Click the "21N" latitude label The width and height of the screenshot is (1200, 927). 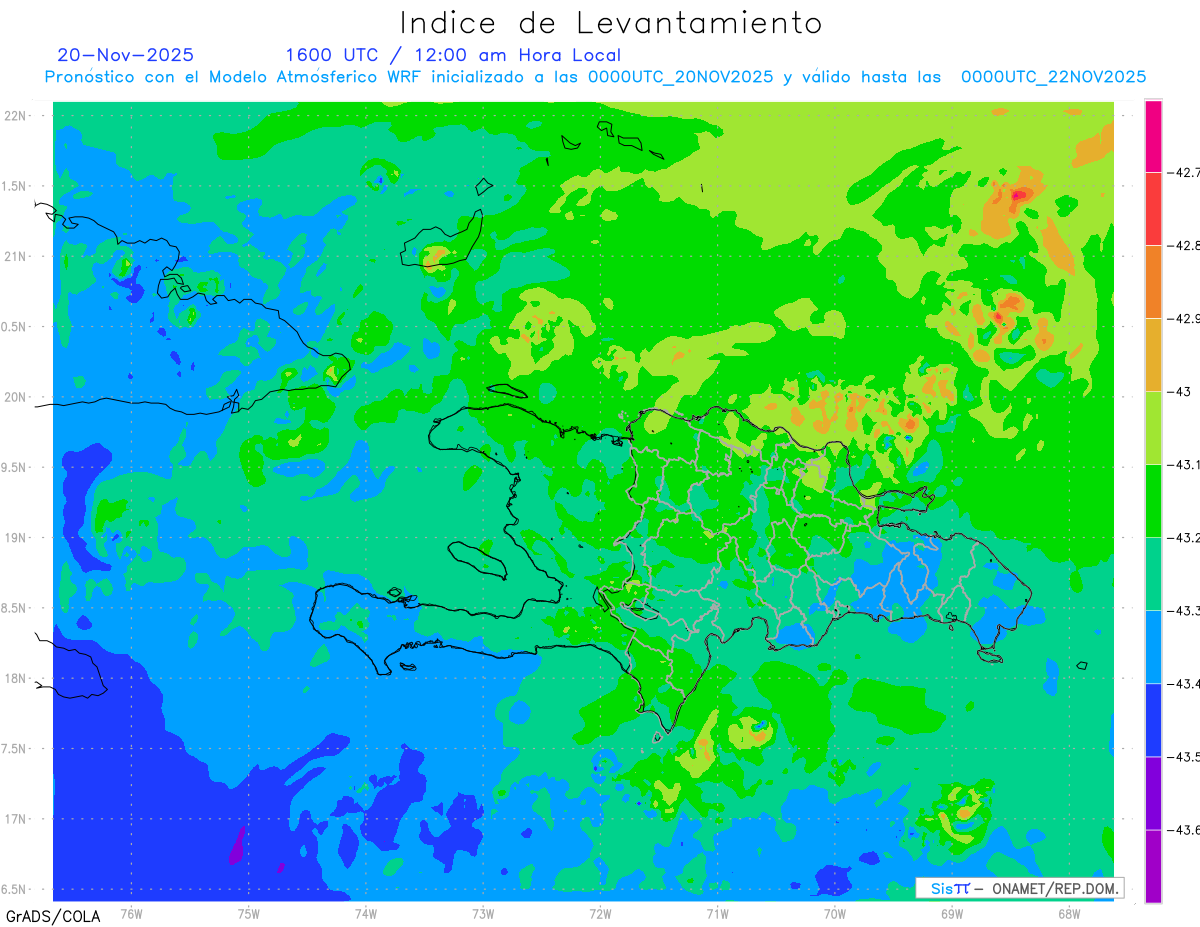[x=16, y=256]
